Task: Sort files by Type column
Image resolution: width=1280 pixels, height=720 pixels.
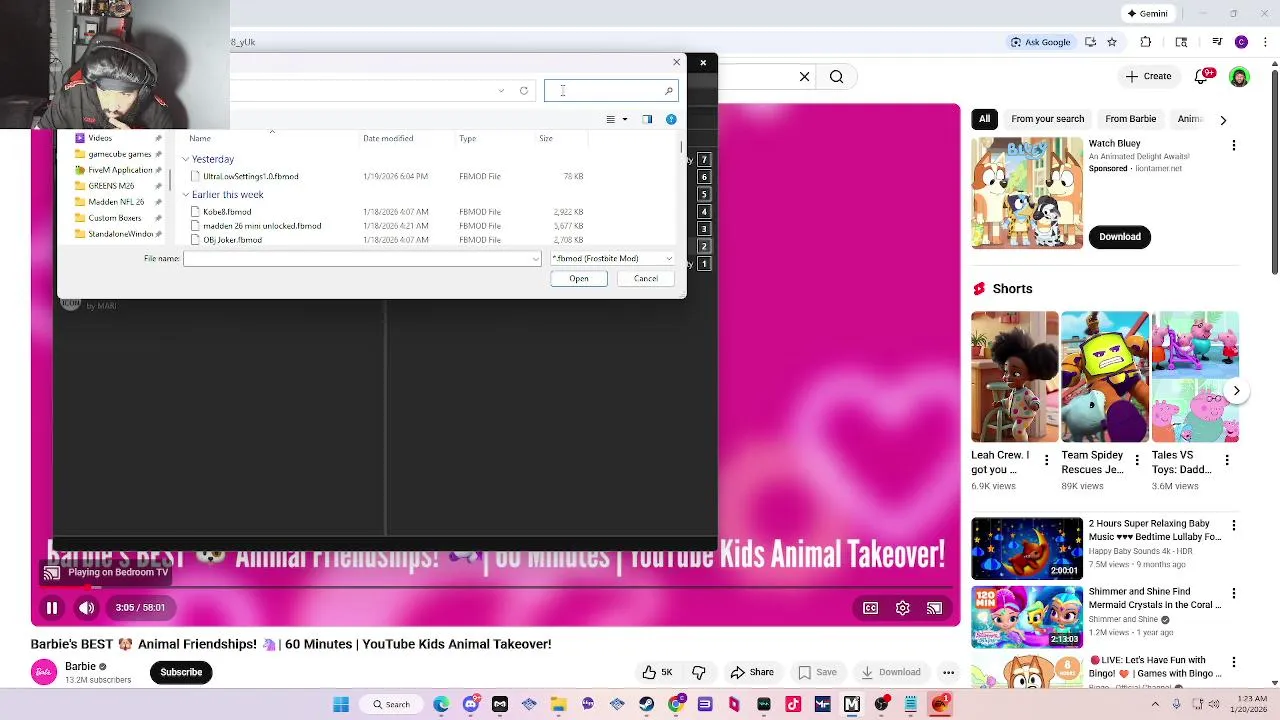Action: 467,139
